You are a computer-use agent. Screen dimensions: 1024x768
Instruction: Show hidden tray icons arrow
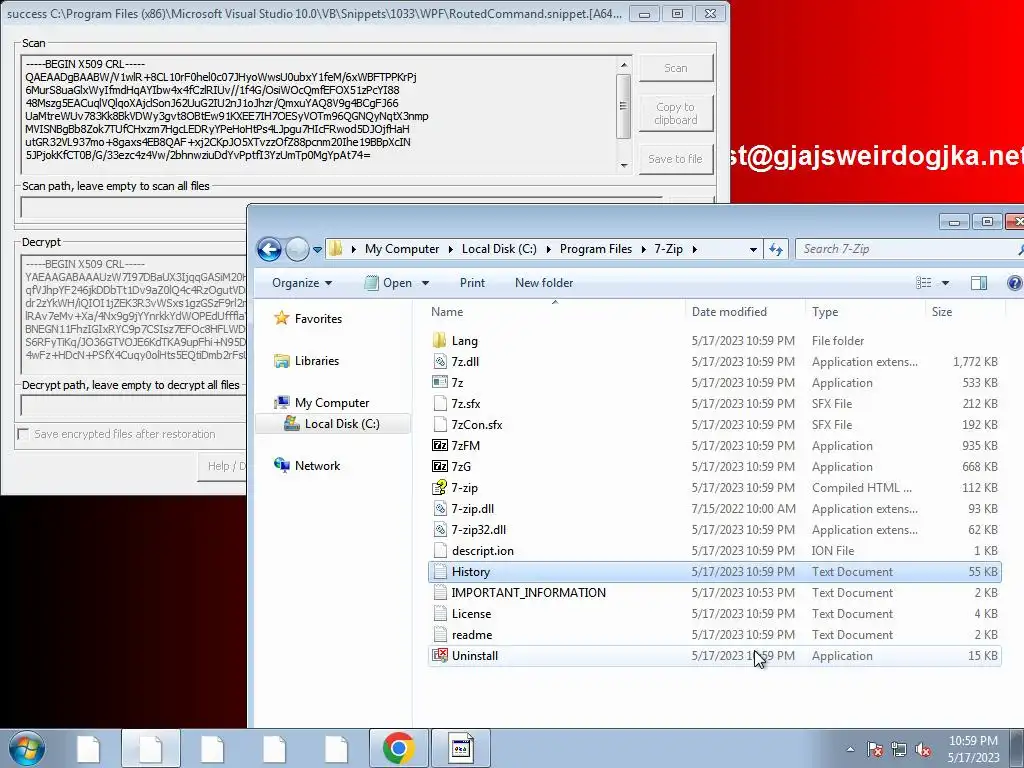pos(850,749)
